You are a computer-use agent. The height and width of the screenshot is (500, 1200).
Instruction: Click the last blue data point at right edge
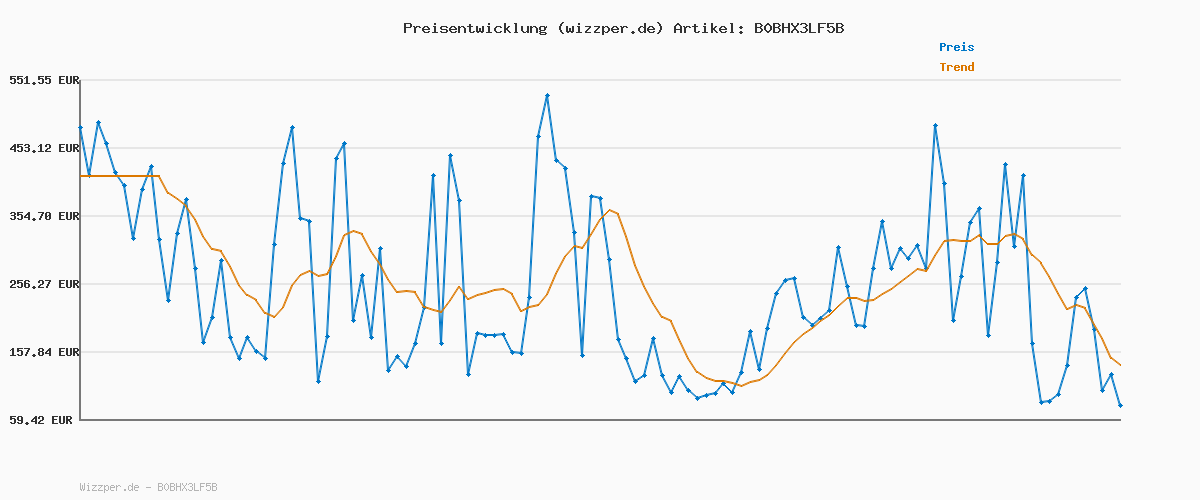(1120, 405)
